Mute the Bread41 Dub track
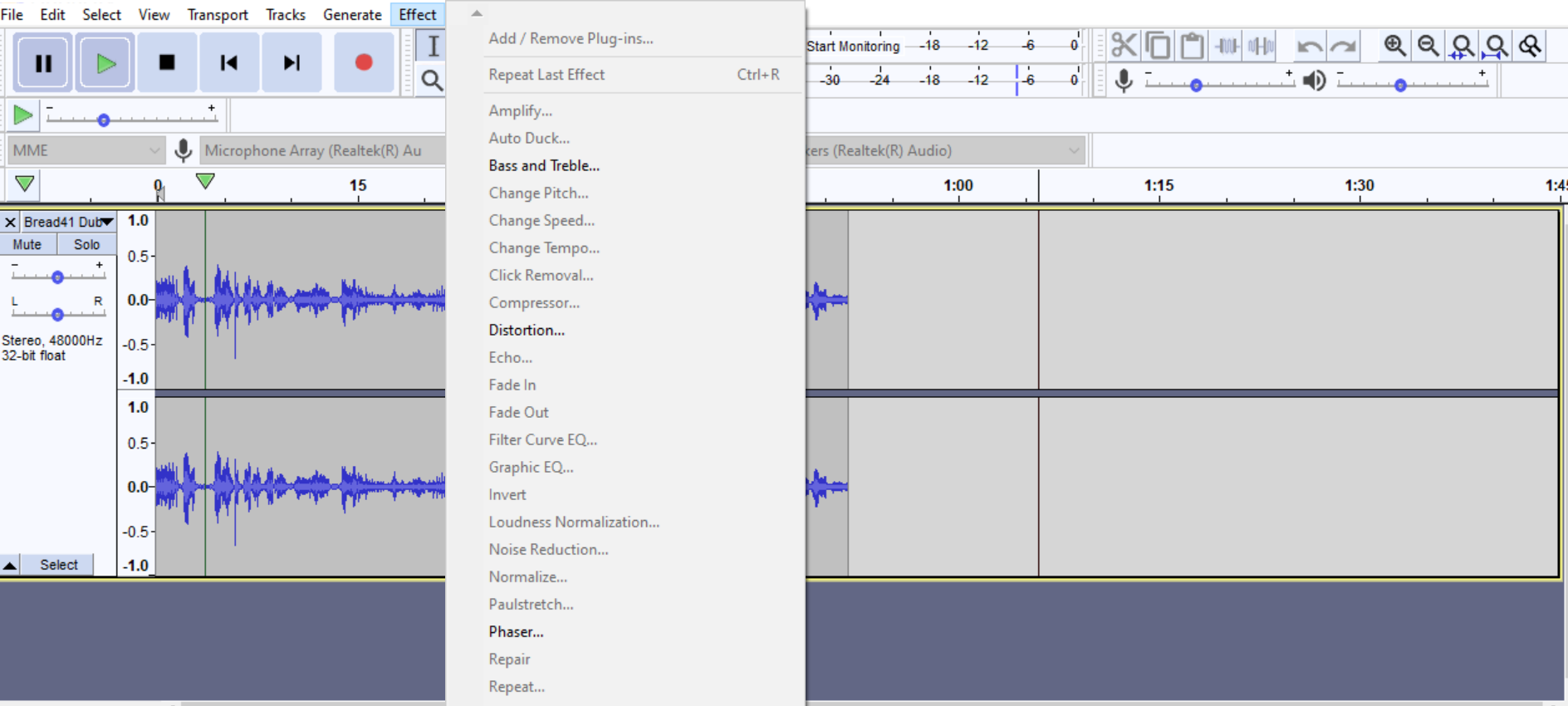 [x=27, y=244]
